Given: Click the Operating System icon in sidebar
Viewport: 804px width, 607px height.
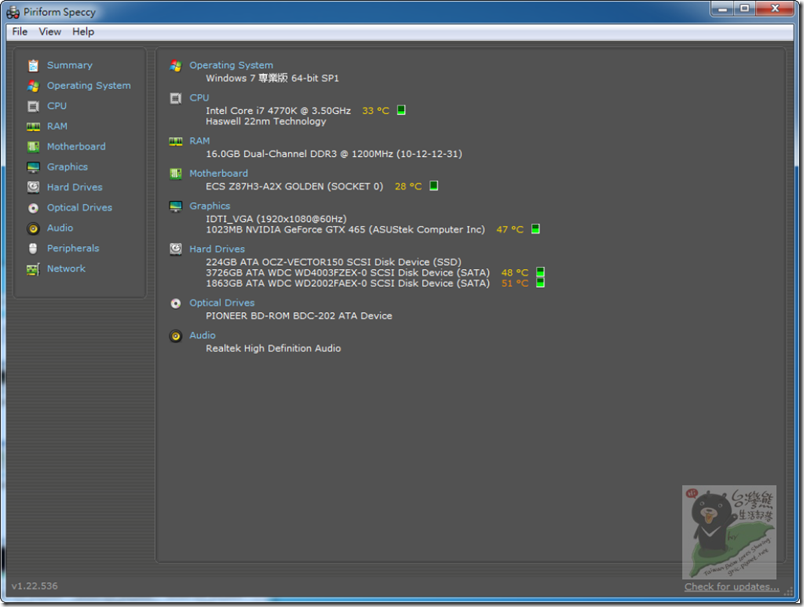Looking at the screenshot, I should pyautogui.click(x=33, y=86).
